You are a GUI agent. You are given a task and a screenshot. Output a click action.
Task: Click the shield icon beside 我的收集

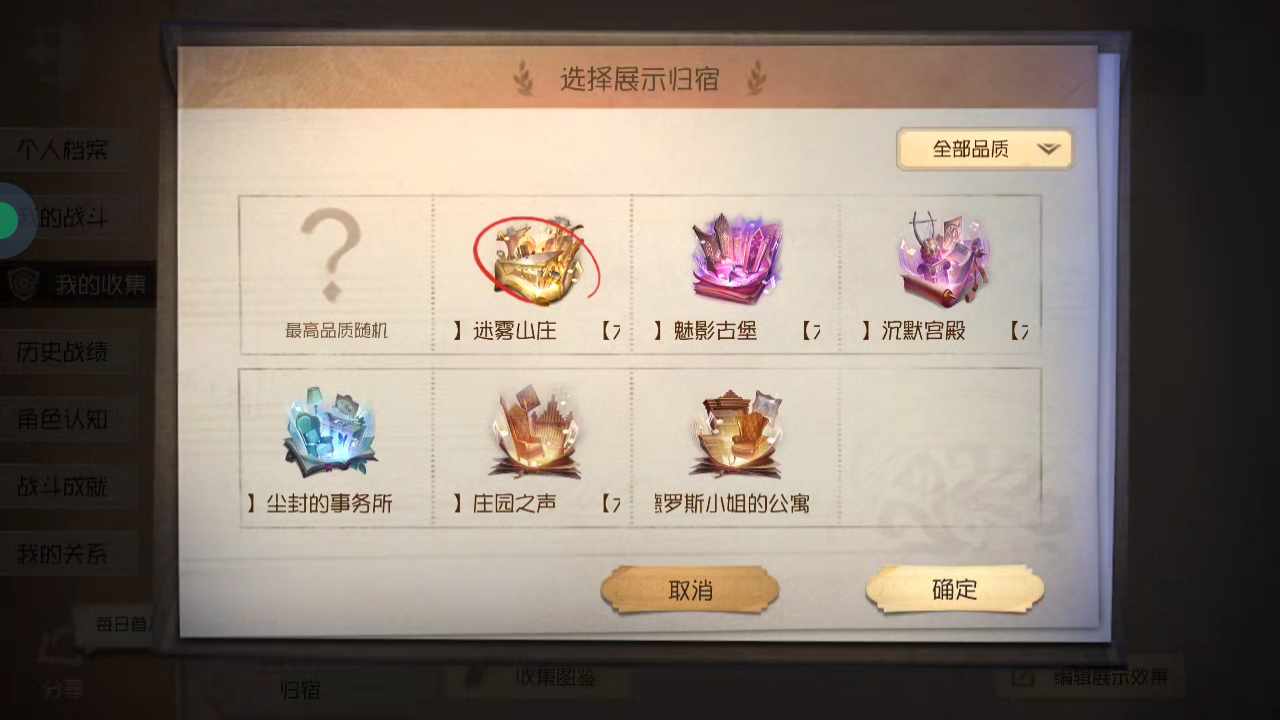[x=24, y=285]
